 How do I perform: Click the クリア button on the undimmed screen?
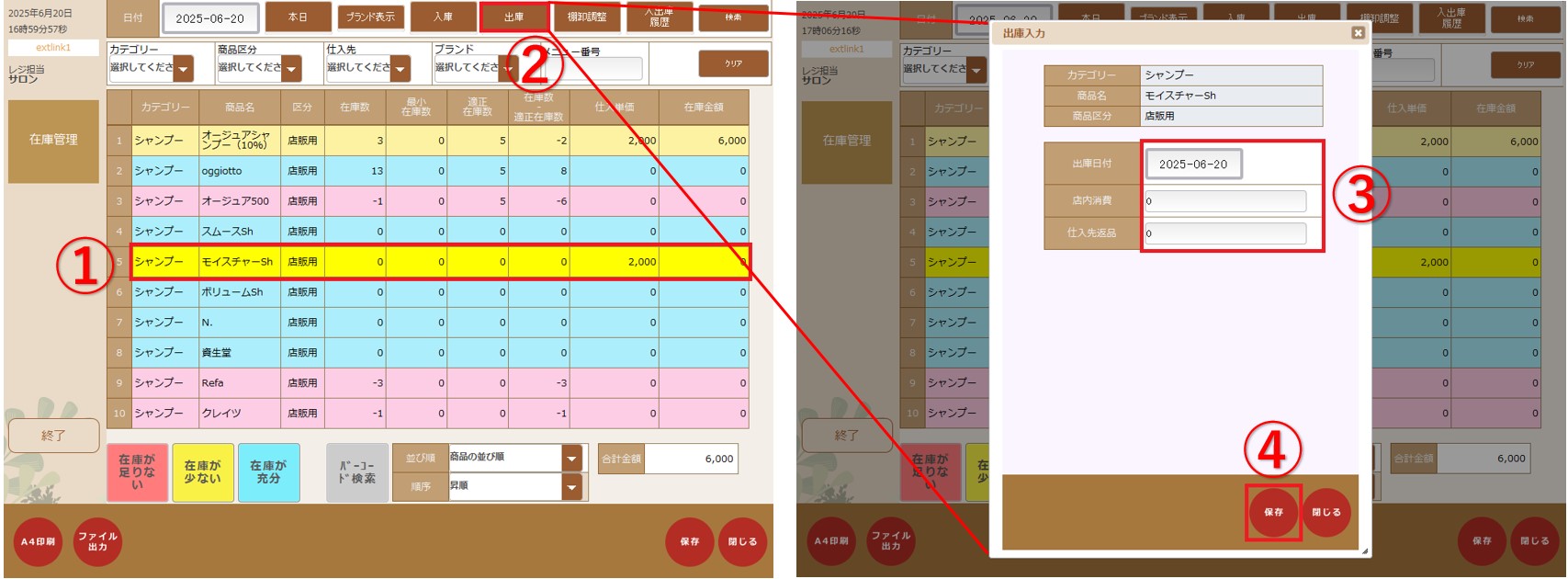click(x=733, y=63)
